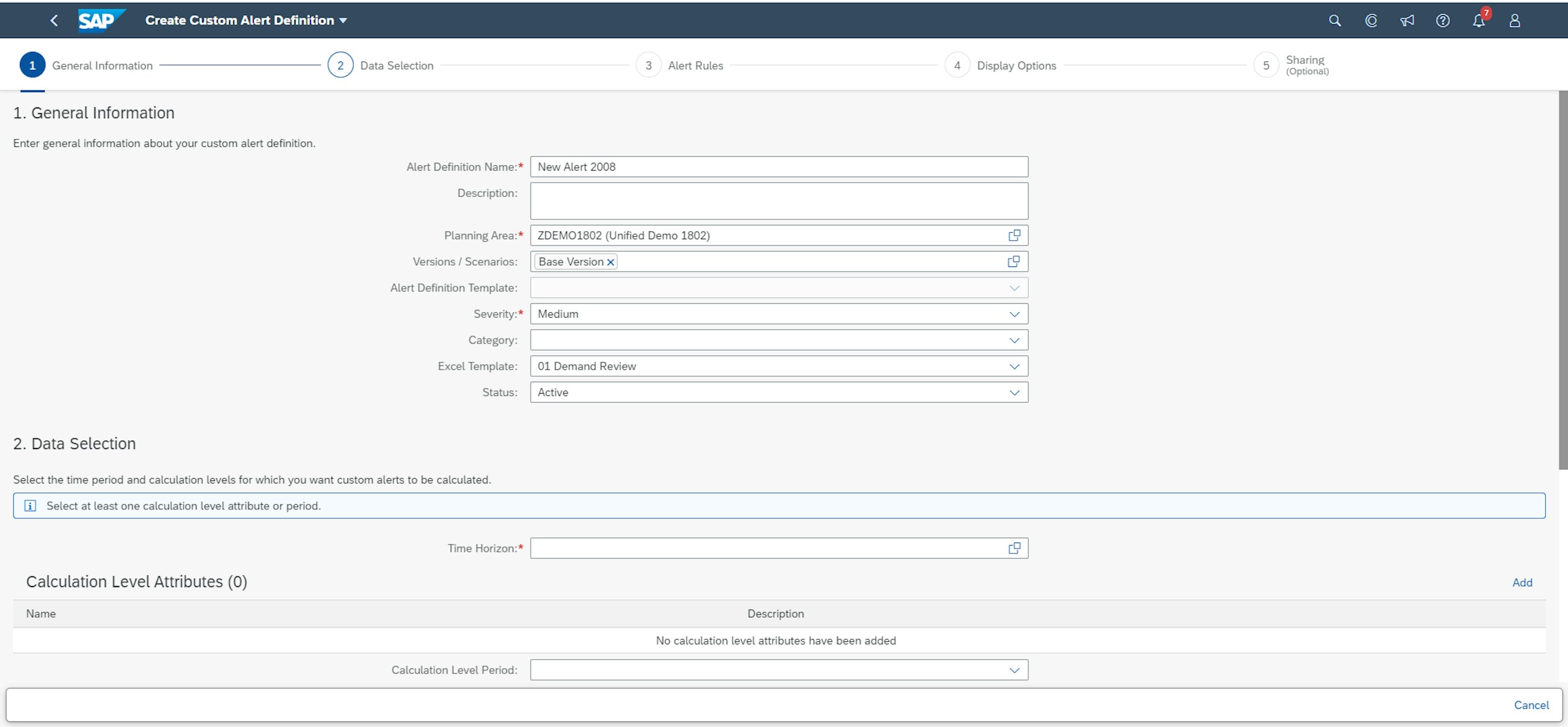1568x727 pixels.
Task: Click the megaphone announcements icon
Action: pyautogui.click(x=1407, y=20)
